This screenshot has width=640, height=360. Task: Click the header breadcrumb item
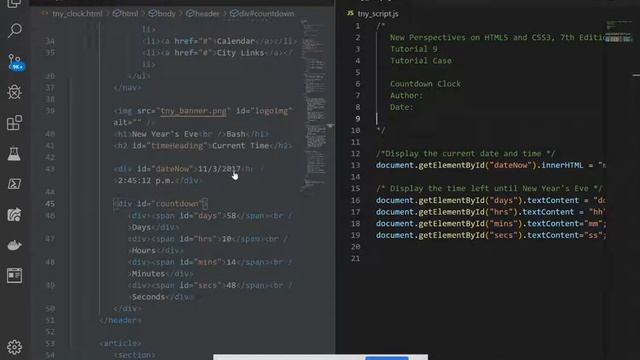pyautogui.click(x=203, y=13)
